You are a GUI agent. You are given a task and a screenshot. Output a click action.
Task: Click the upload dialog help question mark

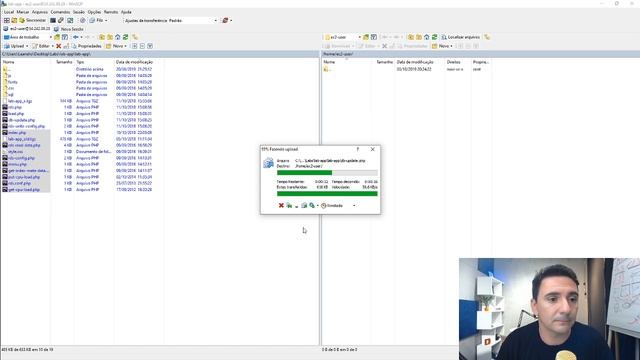[358, 149]
